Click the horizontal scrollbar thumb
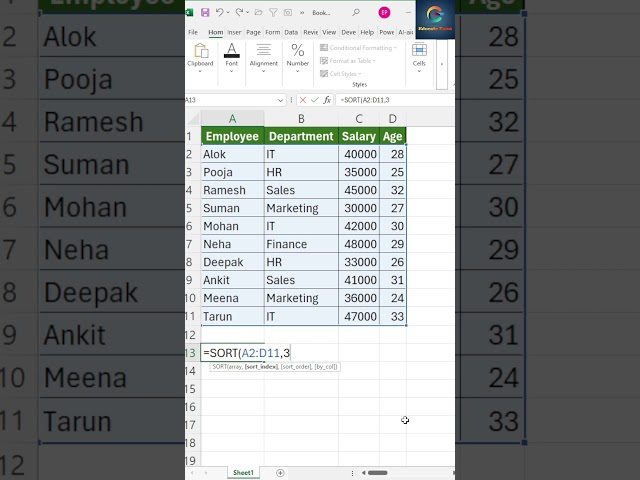640x480 pixels. click(x=378, y=473)
